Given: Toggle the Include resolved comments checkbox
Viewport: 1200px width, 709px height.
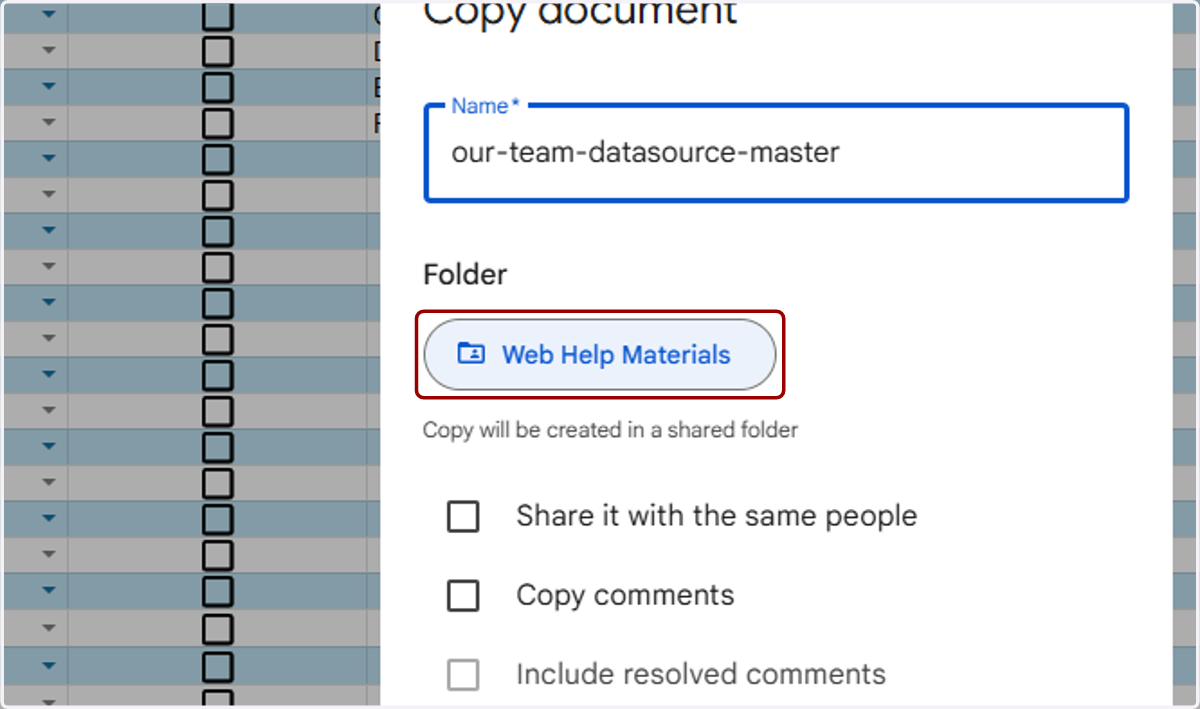Looking at the screenshot, I should tap(463, 675).
